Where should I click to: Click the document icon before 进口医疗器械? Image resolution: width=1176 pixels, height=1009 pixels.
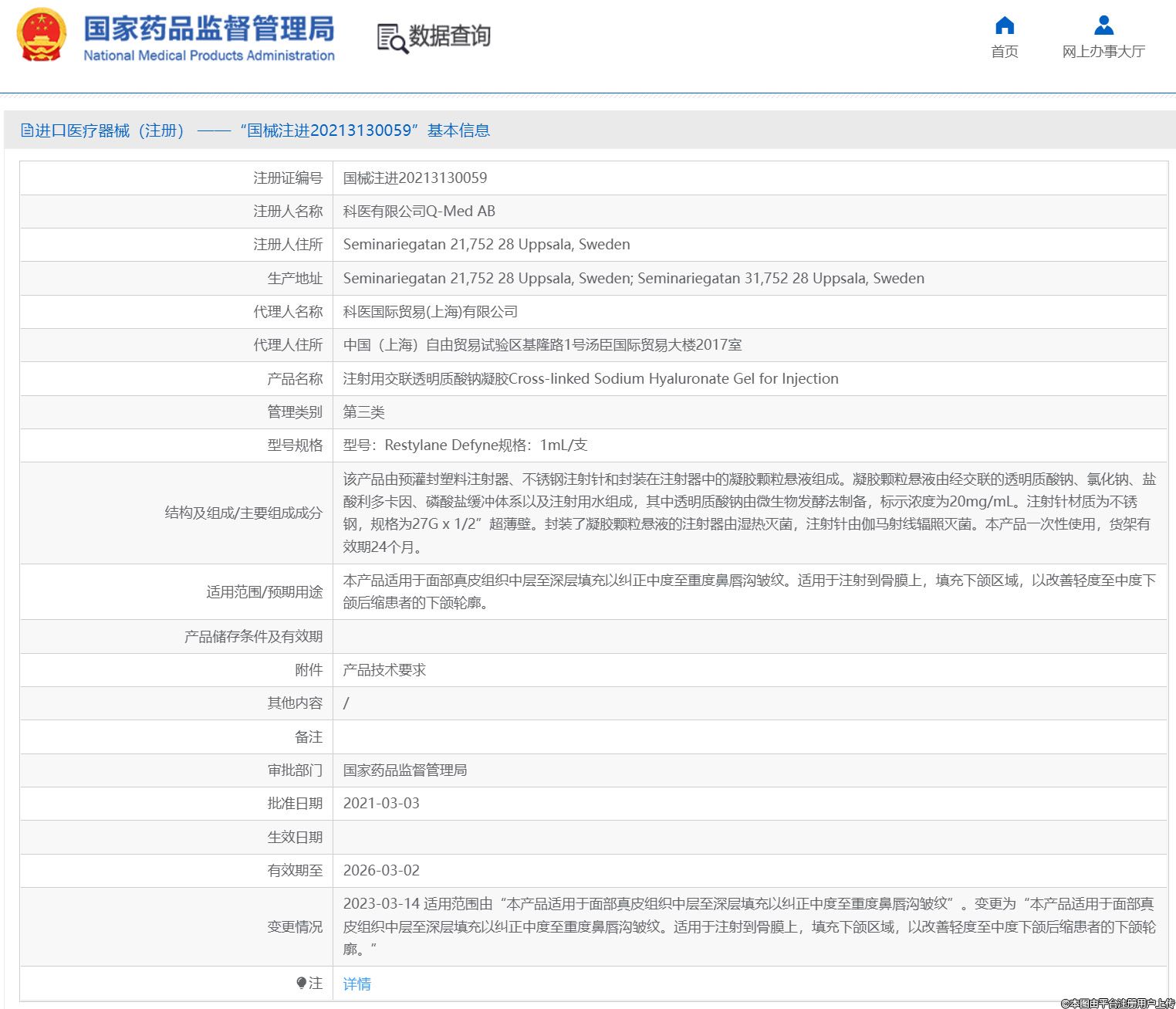(27, 130)
